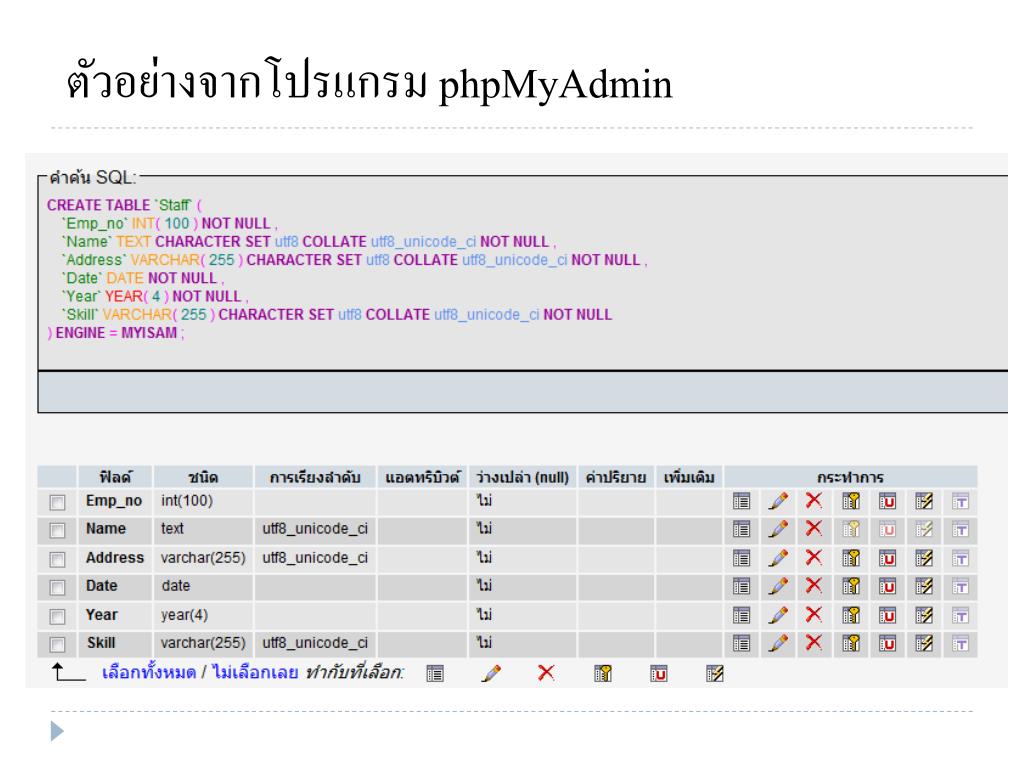Set Address as primary key

(851, 558)
